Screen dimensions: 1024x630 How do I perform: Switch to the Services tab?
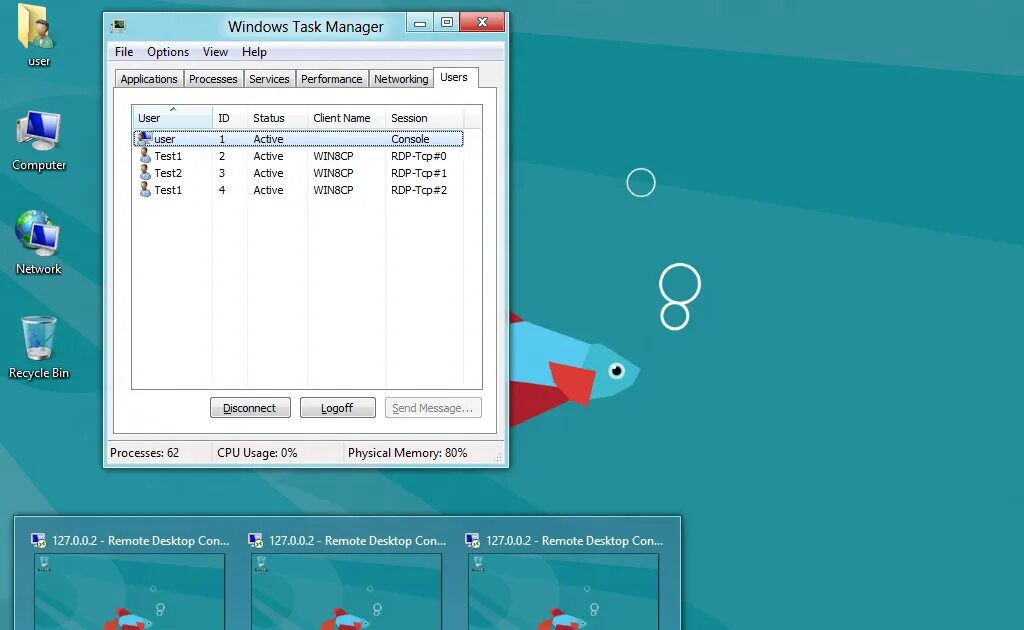click(269, 79)
